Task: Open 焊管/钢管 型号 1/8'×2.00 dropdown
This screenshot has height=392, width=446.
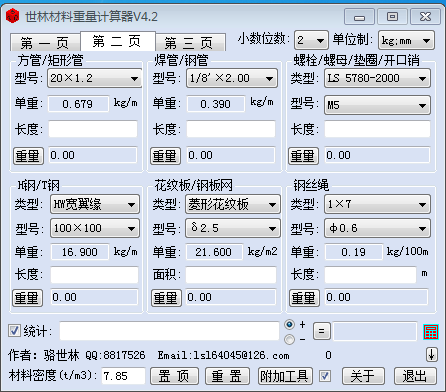Action: click(232, 78)
